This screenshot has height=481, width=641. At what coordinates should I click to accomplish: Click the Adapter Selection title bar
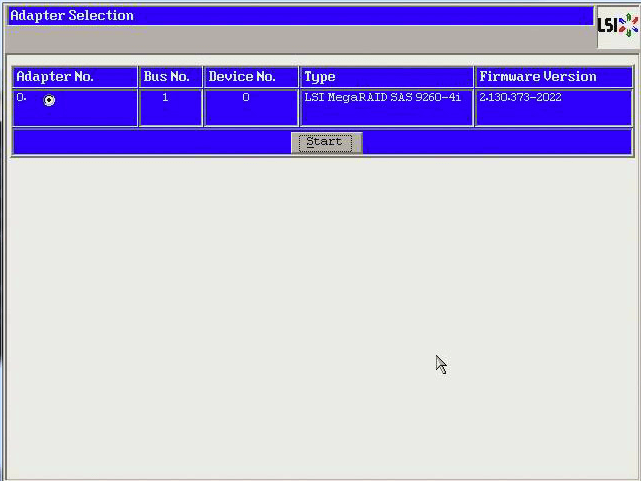pos(300,16)
